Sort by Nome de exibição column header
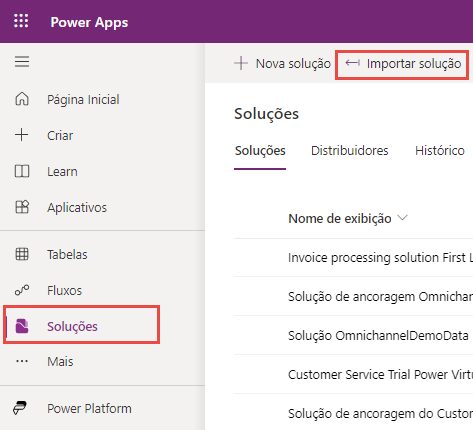473x430 pixels. tap(340, 219)
